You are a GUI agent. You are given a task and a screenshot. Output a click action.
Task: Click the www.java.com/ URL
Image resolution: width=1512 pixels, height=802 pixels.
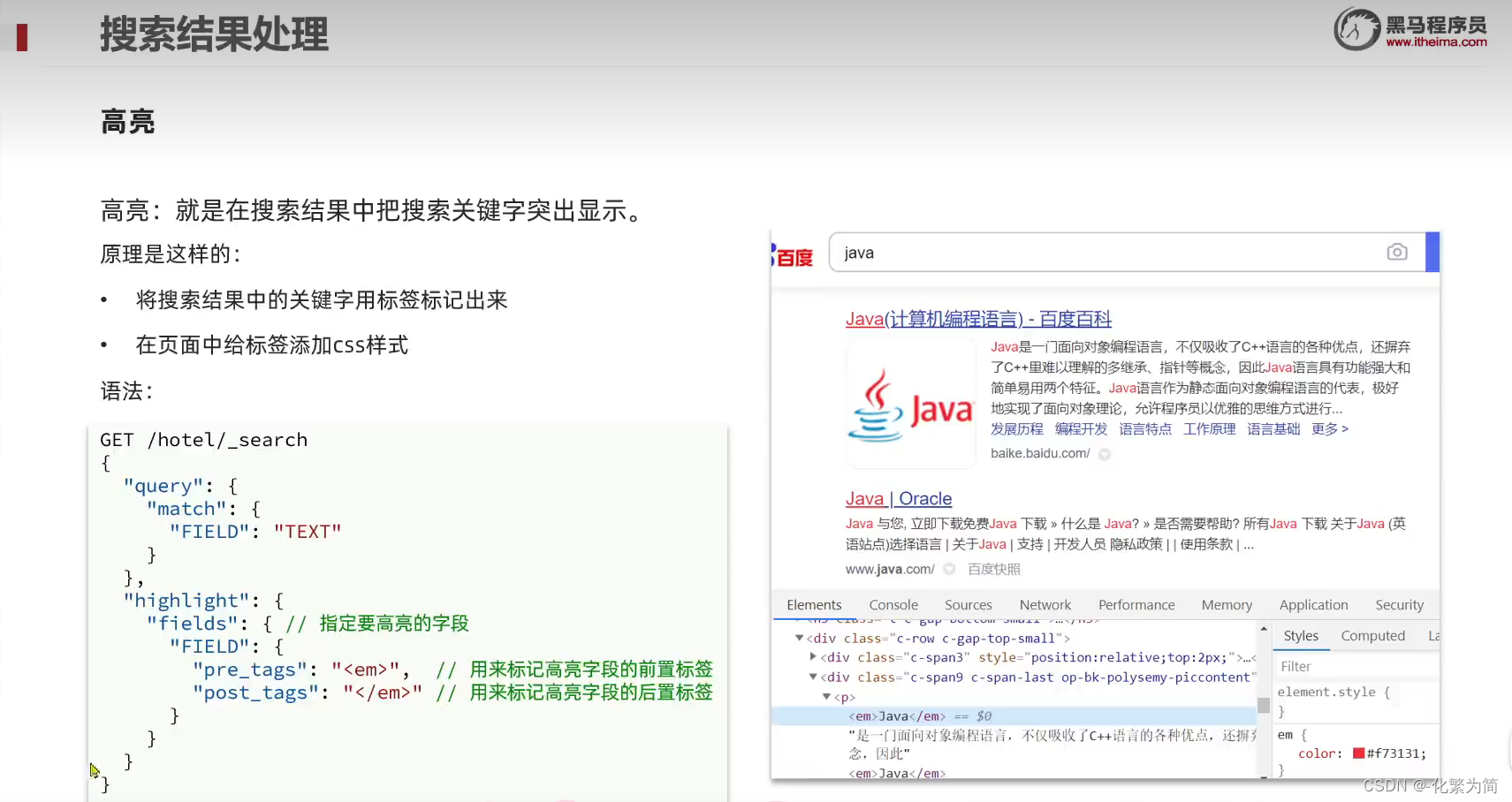(x=890, y=570)
